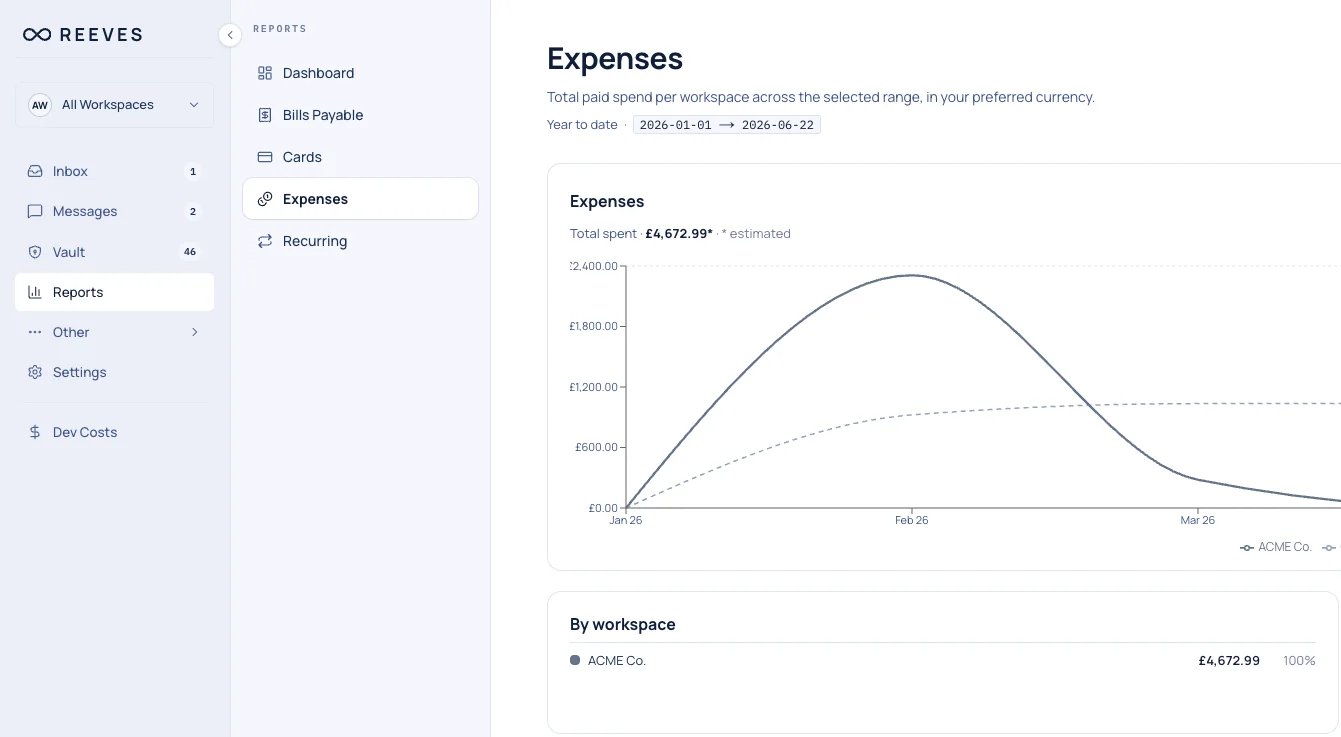This screenshot has width=1341, height=737.
Task: Expand the Other menu chevron
Action: click(195, 332)
